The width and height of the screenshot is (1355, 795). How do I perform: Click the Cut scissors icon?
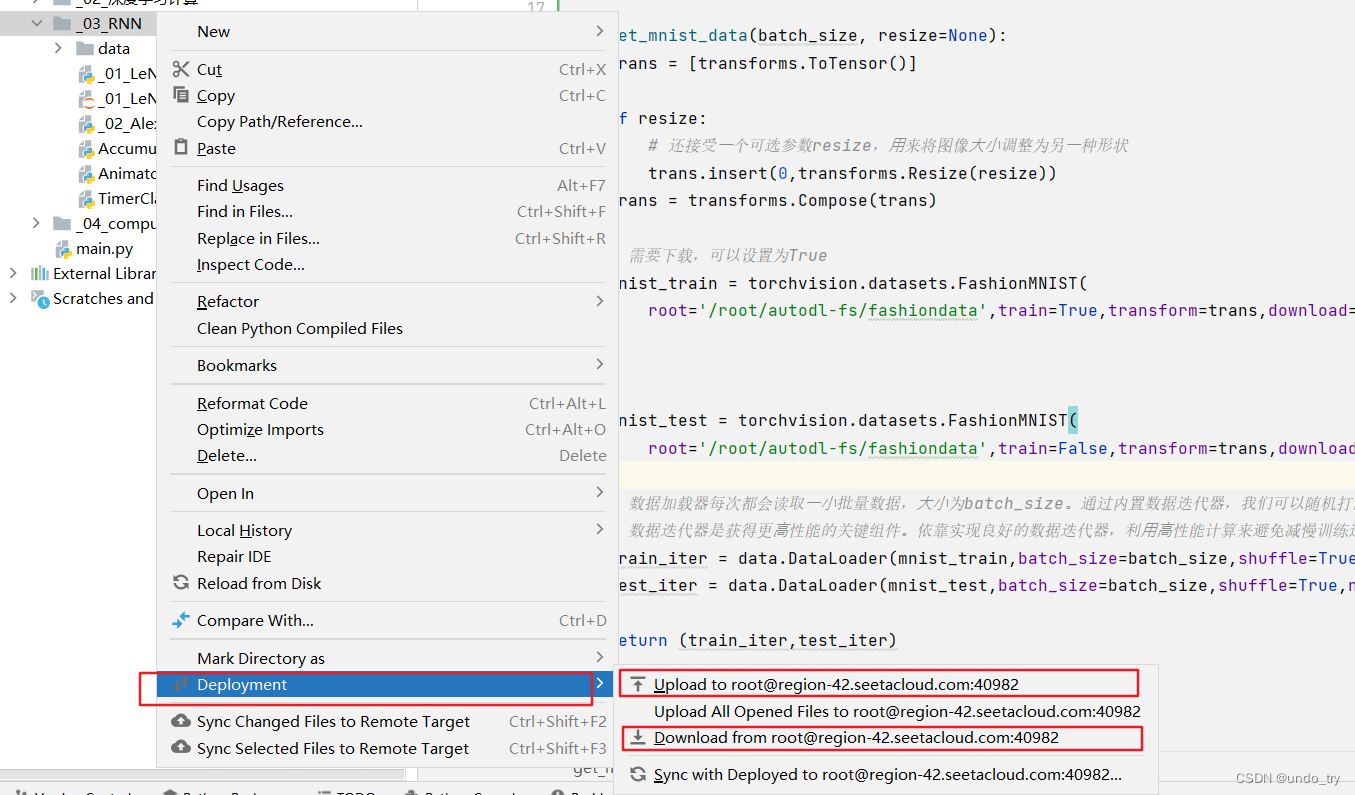(x=181, y=69)
